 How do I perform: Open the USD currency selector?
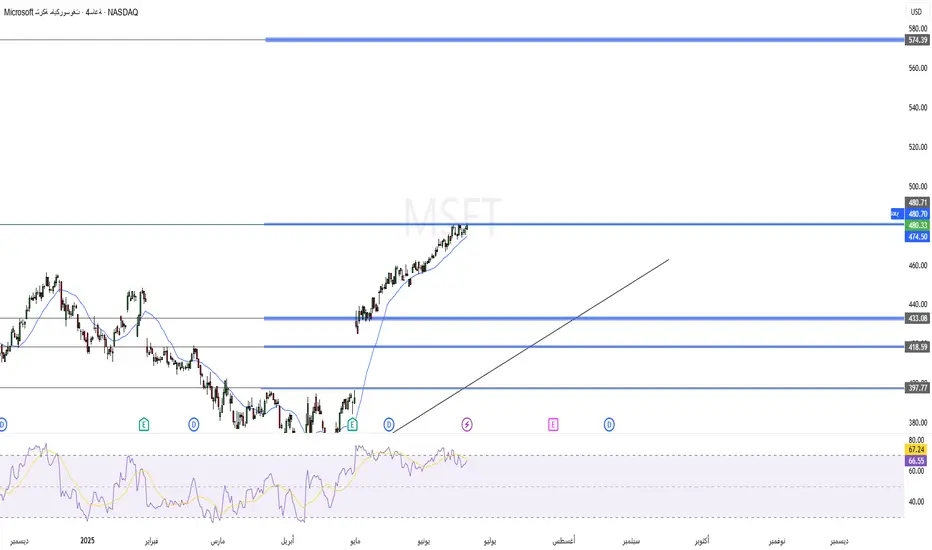[917, 12]
